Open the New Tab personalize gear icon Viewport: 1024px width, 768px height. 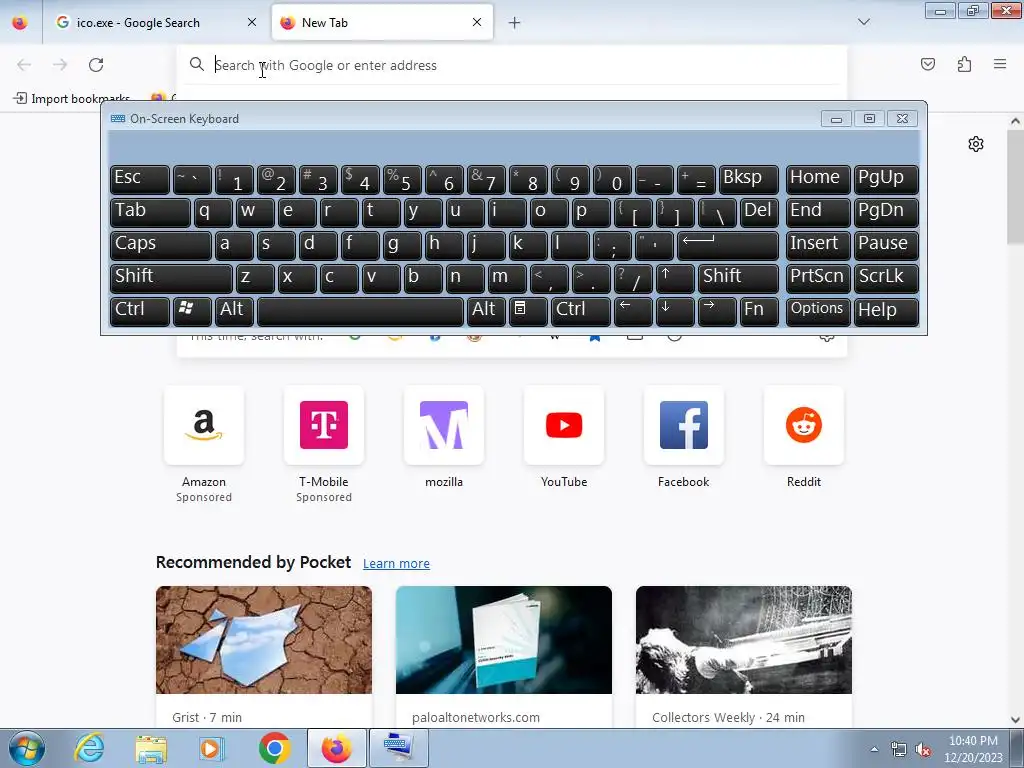[976, 144]
